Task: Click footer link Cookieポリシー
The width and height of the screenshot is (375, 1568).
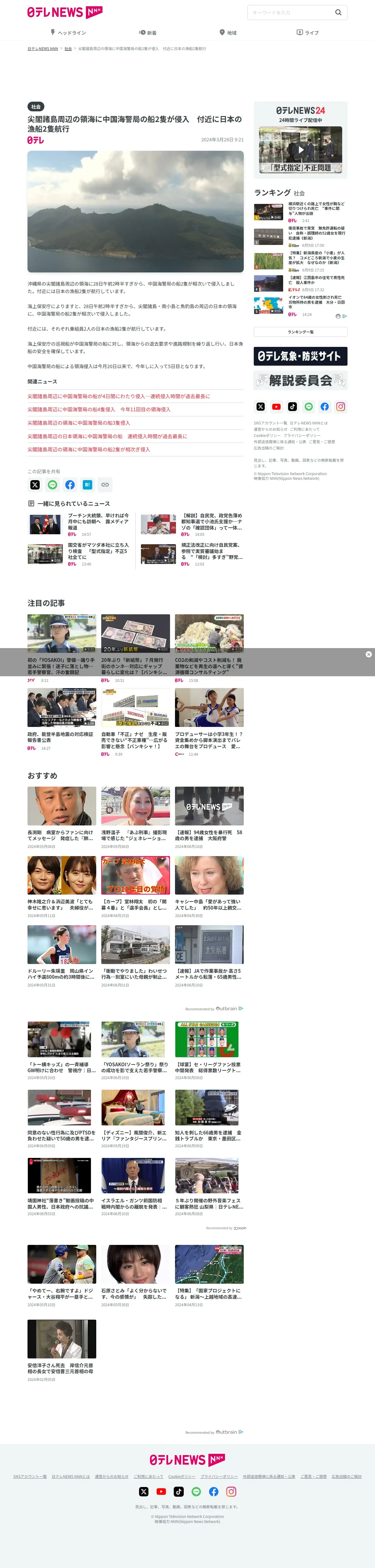Action: [182, 1476]
